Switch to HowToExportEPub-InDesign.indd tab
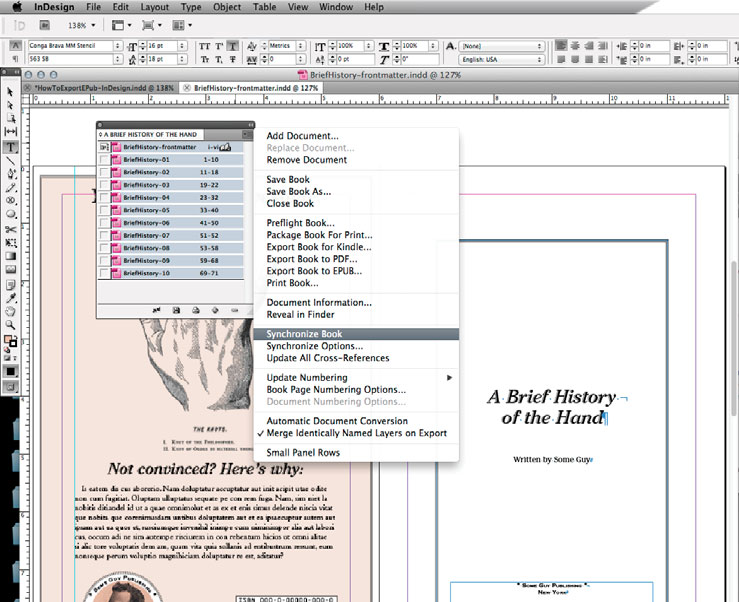Viewport: 739px width, 602px height. click(103, 88)
